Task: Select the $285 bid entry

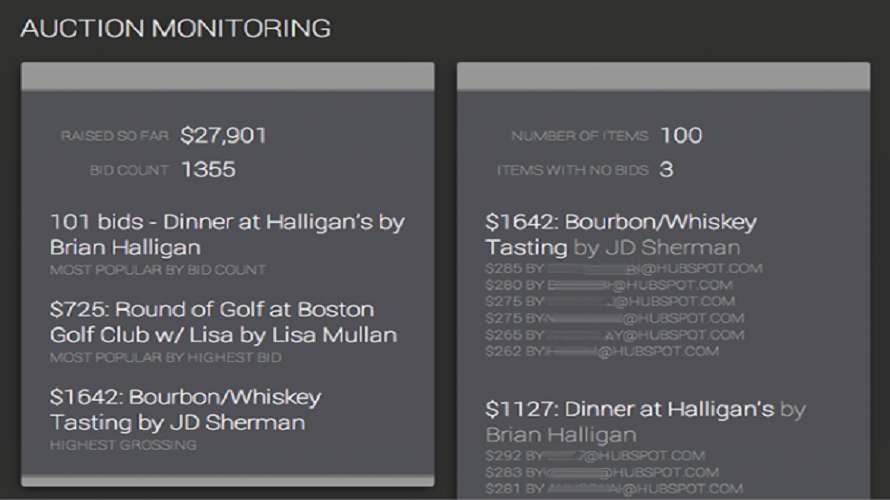Action: click(624, 268)
